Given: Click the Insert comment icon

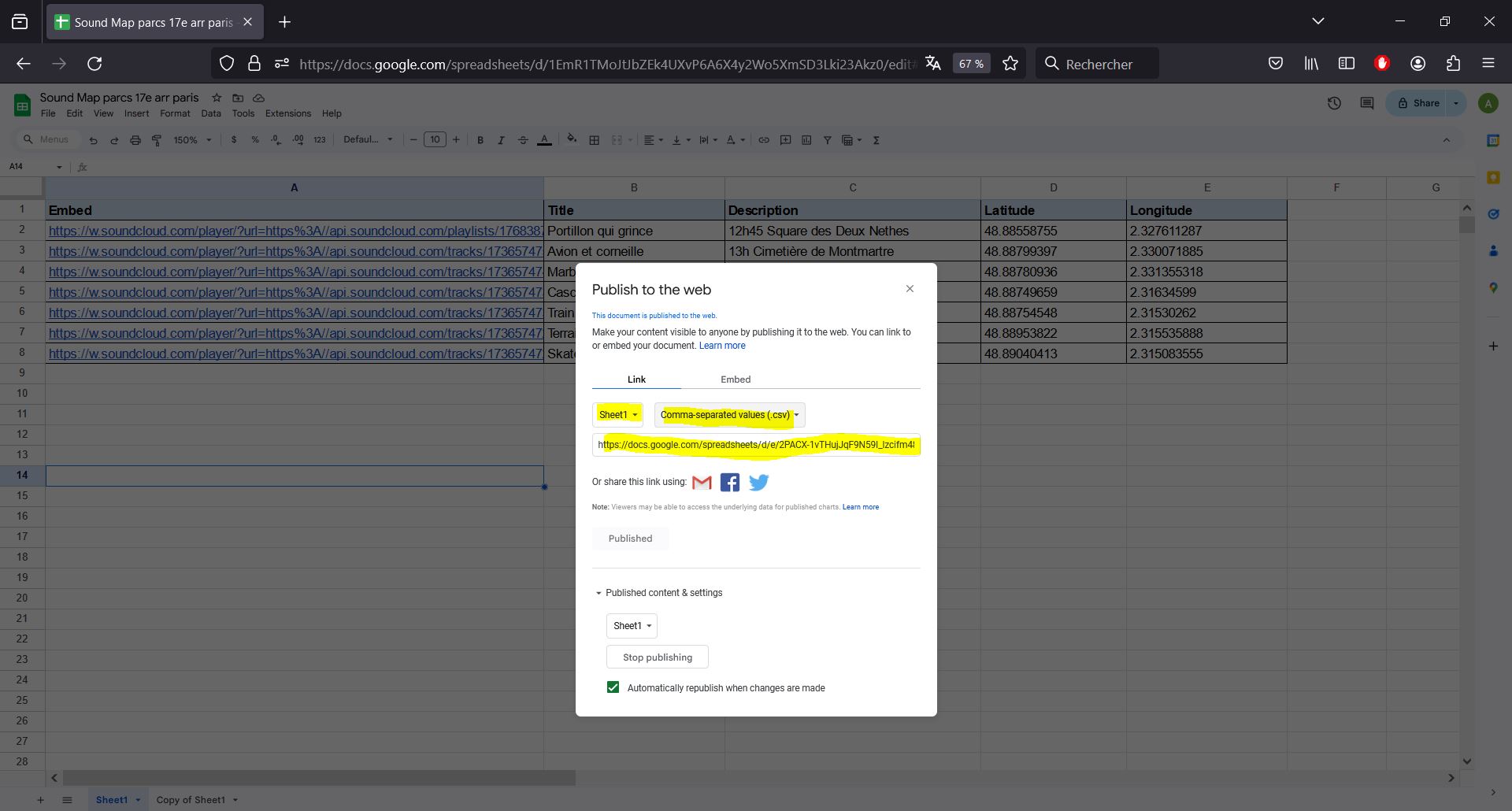Looking at the screenshot, I should [x=785, y=140].
